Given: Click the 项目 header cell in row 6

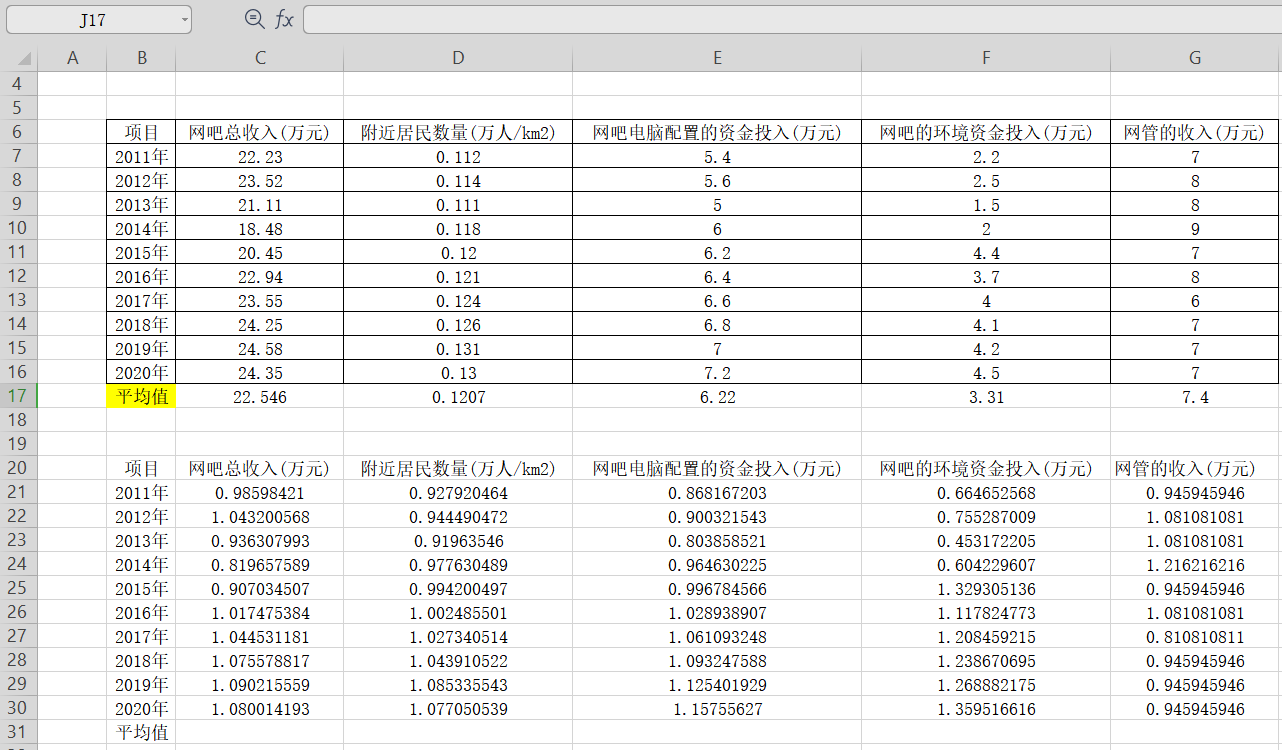Looking at the screenshot, I should 141,132.
